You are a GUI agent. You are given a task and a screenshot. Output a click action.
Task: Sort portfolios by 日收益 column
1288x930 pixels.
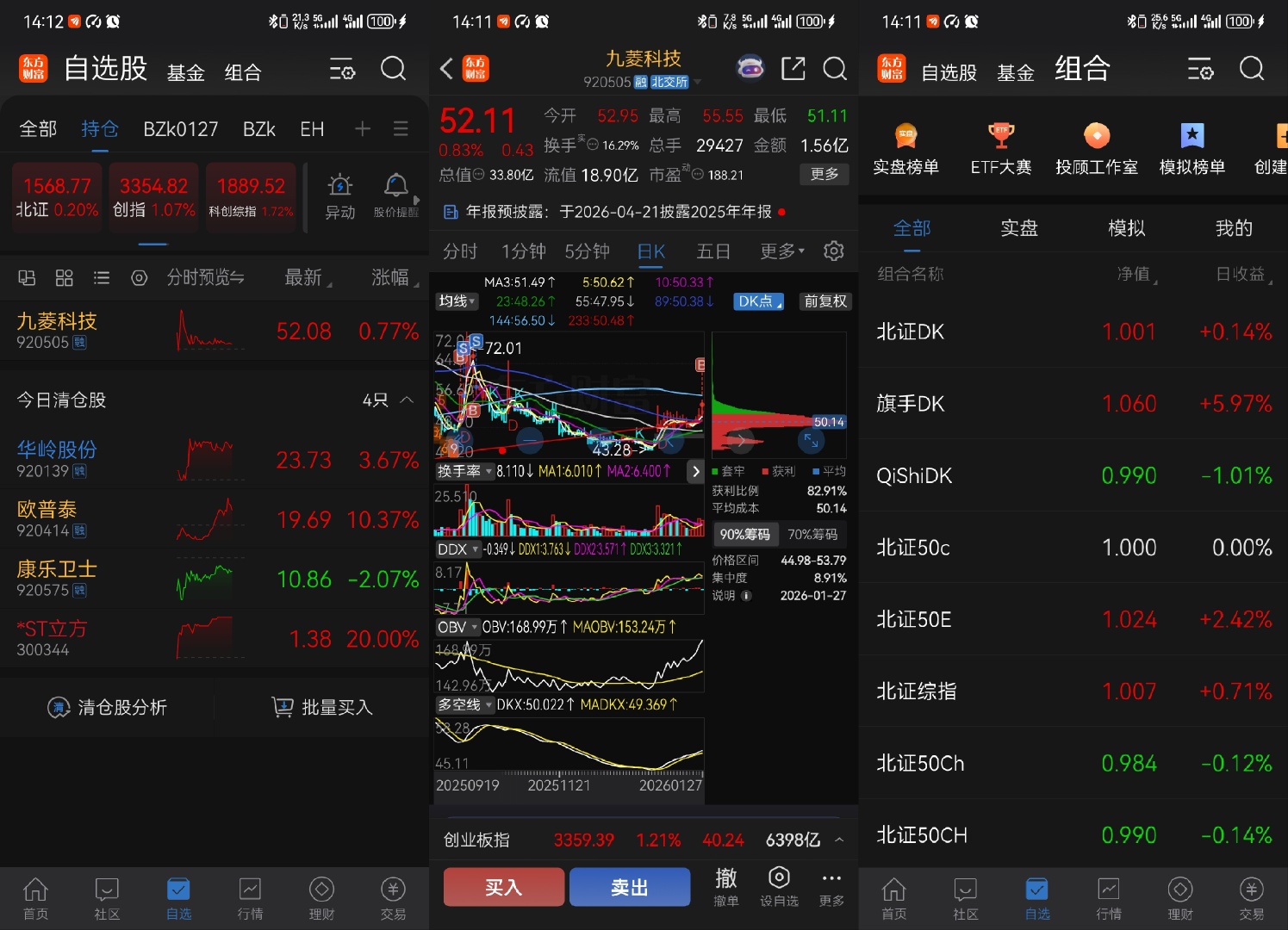[1244, 274]
